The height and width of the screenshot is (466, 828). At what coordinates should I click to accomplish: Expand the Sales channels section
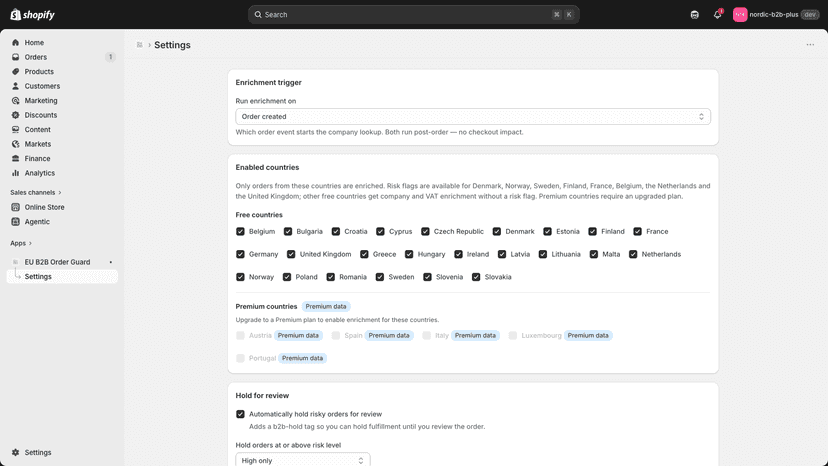tap(35, 192)
